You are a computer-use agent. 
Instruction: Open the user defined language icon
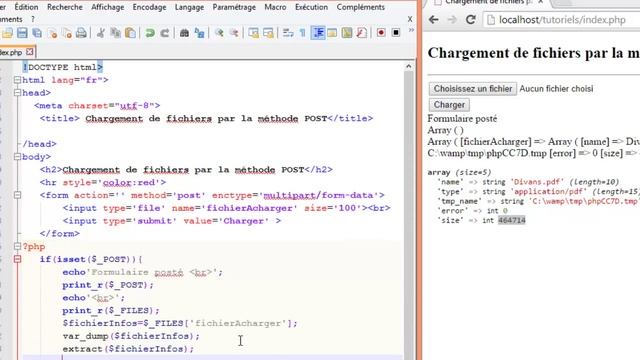point(332,33)
